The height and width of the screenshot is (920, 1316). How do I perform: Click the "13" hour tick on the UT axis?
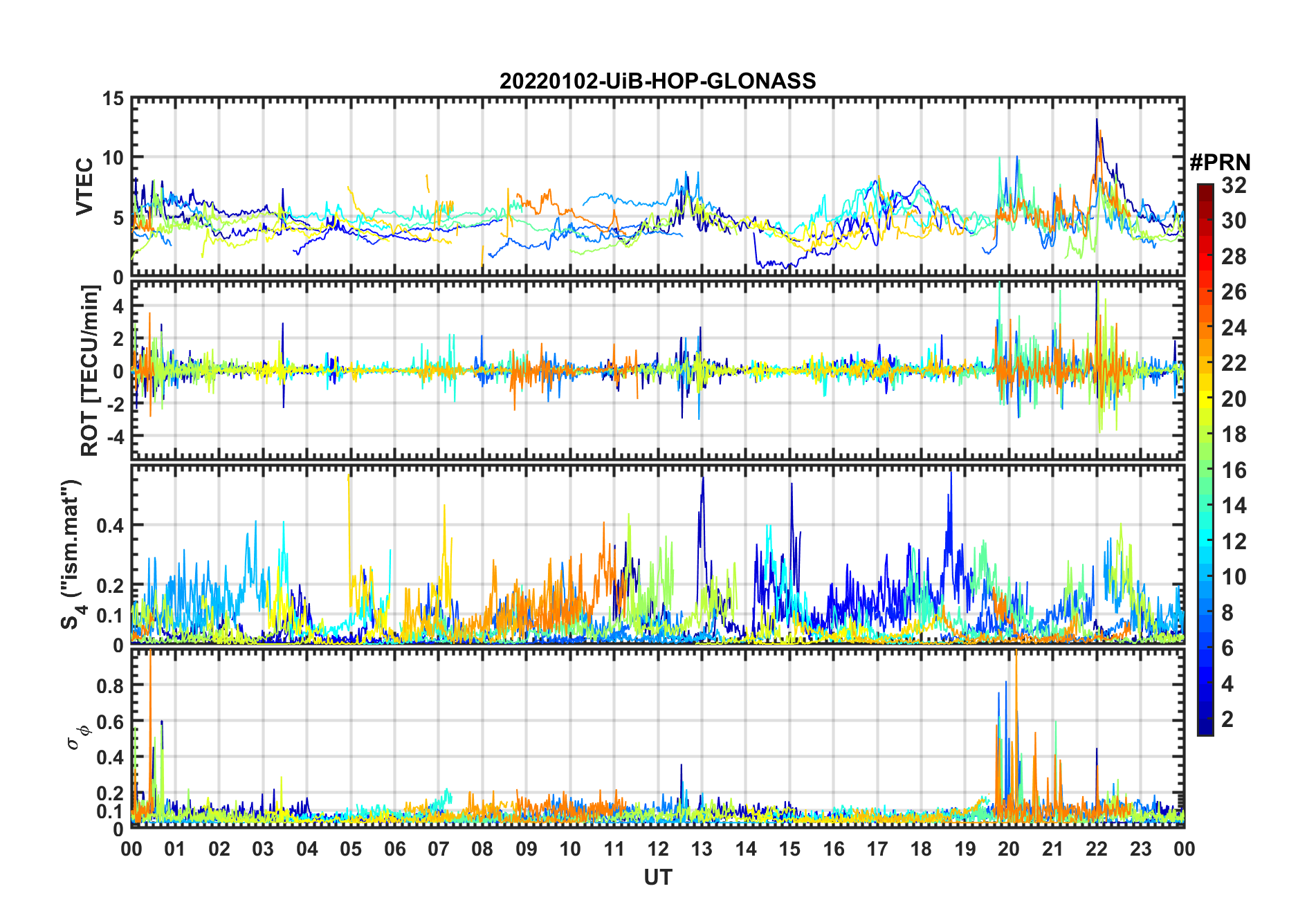tap(702, 849)
